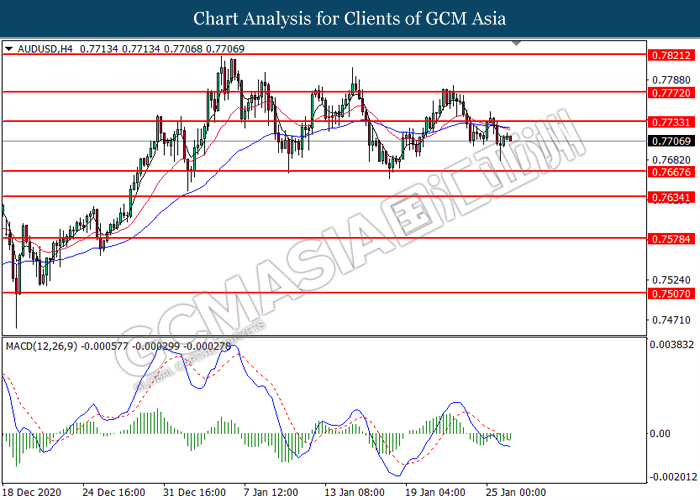
Task: Click the 19 Jan 04:00 time label
Action: pyautogui.click(x=435, y=492)
